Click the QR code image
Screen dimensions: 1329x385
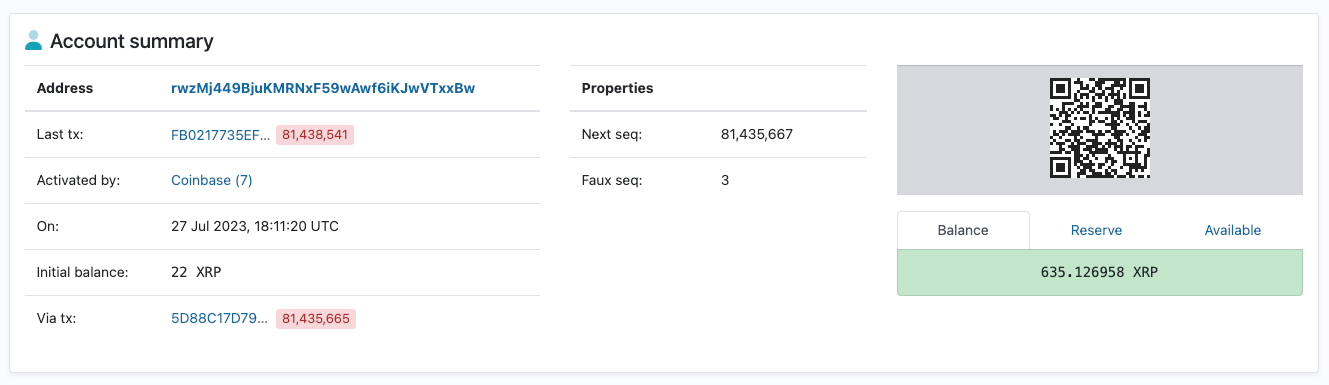[1100, 129]
